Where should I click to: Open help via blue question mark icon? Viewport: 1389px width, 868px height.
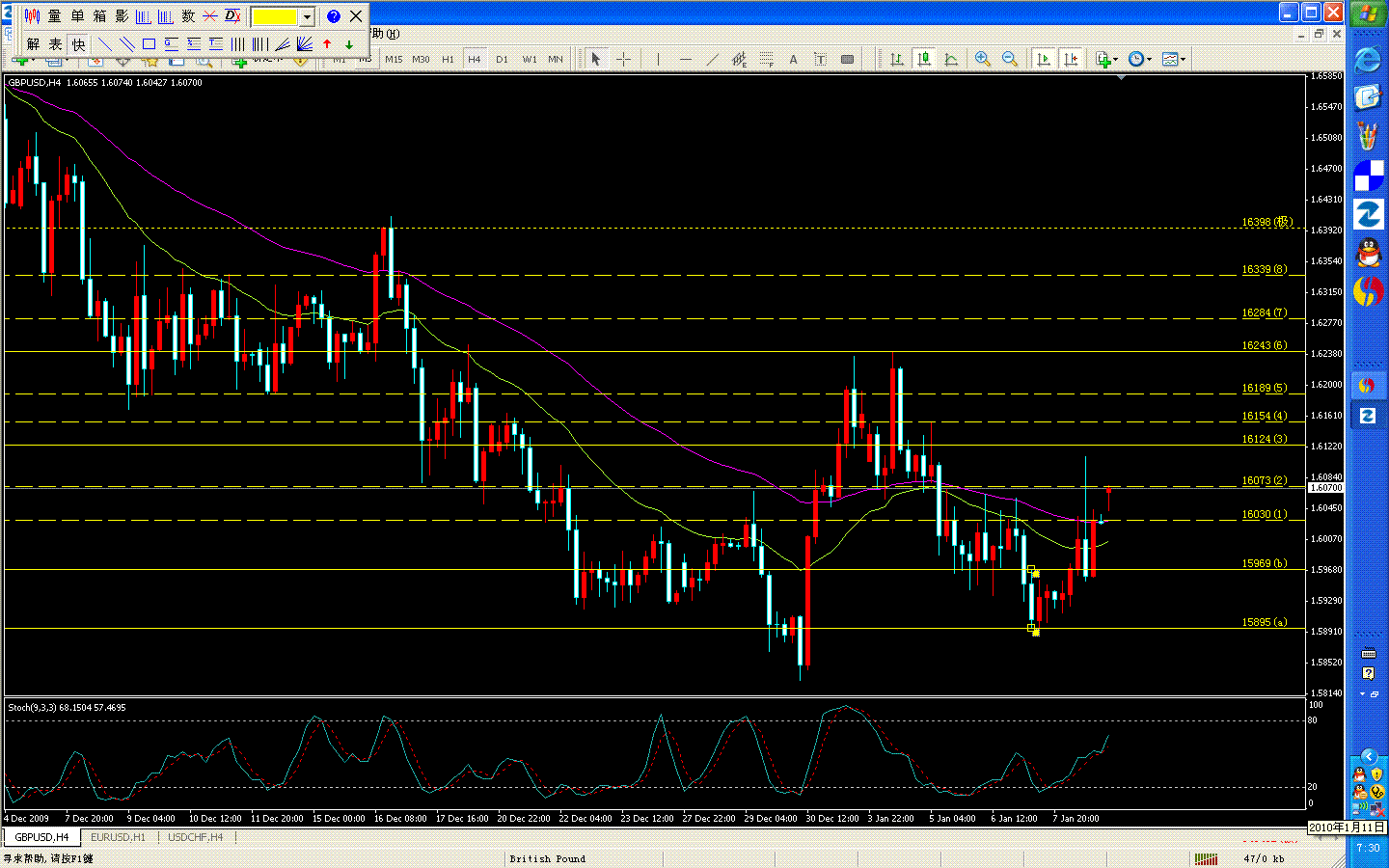pyautogui.click(x=334, y=16)
